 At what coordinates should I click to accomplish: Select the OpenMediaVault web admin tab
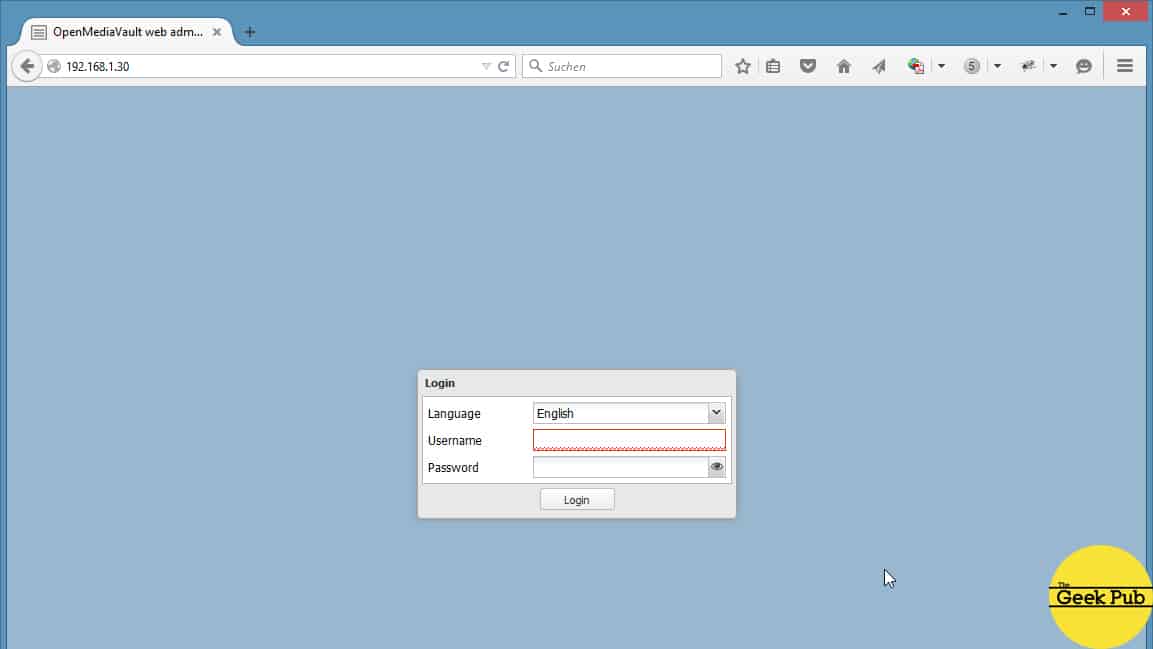127,32
